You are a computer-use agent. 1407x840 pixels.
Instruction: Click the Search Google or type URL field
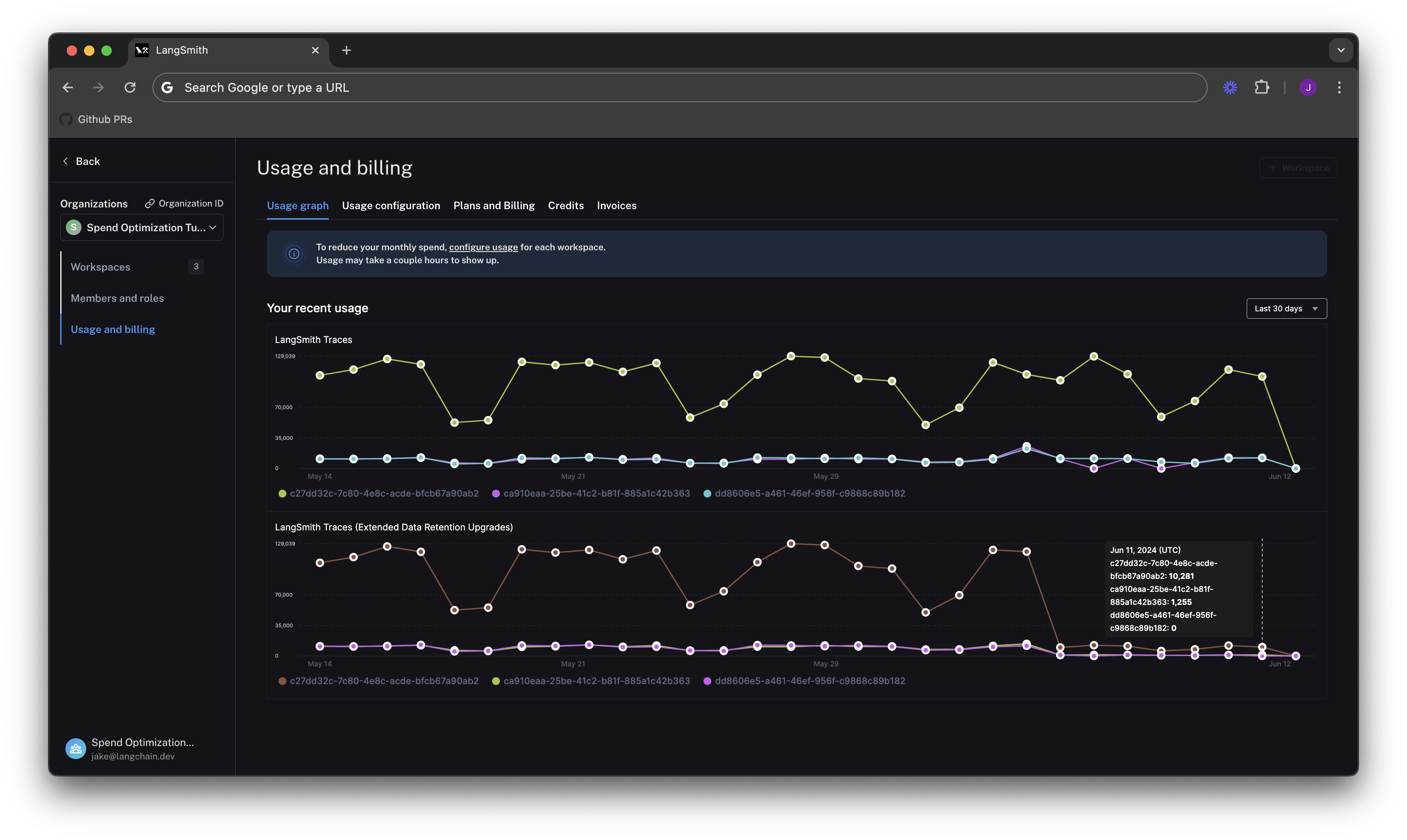pyautogui.click(x=679, y=88)
